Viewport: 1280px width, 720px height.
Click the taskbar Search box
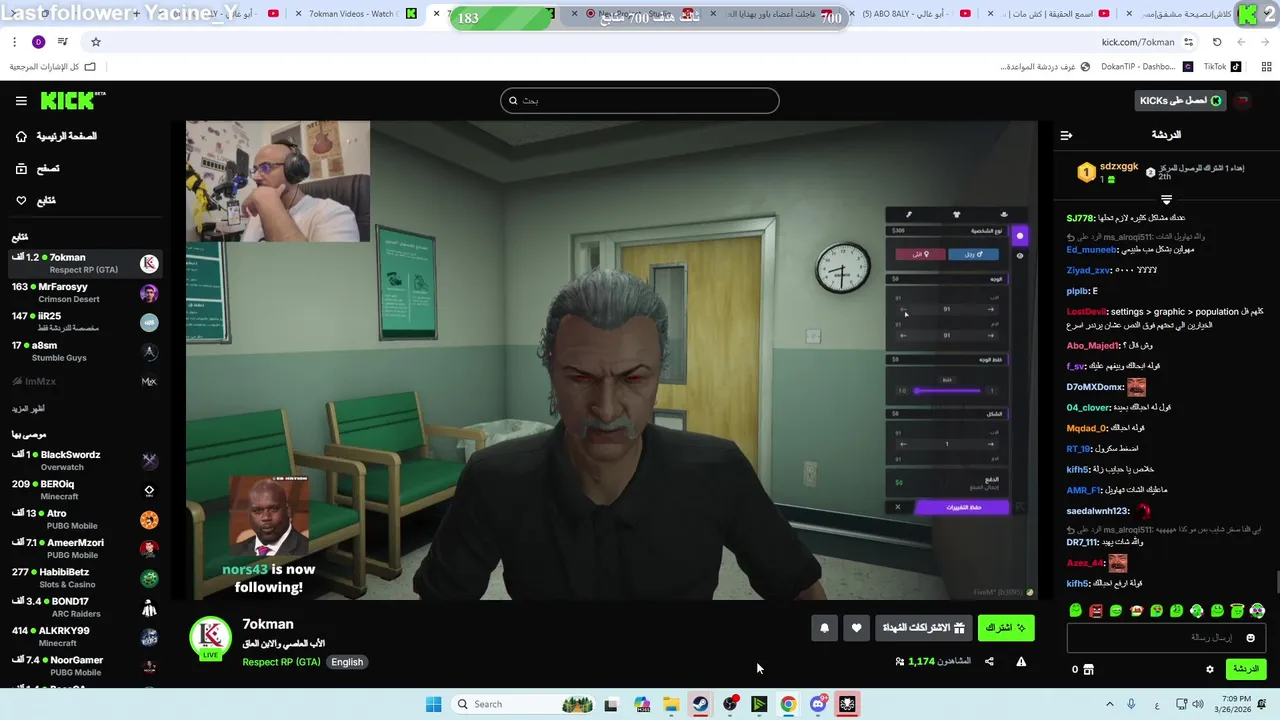pyautogui.click(x=522, y=704)
